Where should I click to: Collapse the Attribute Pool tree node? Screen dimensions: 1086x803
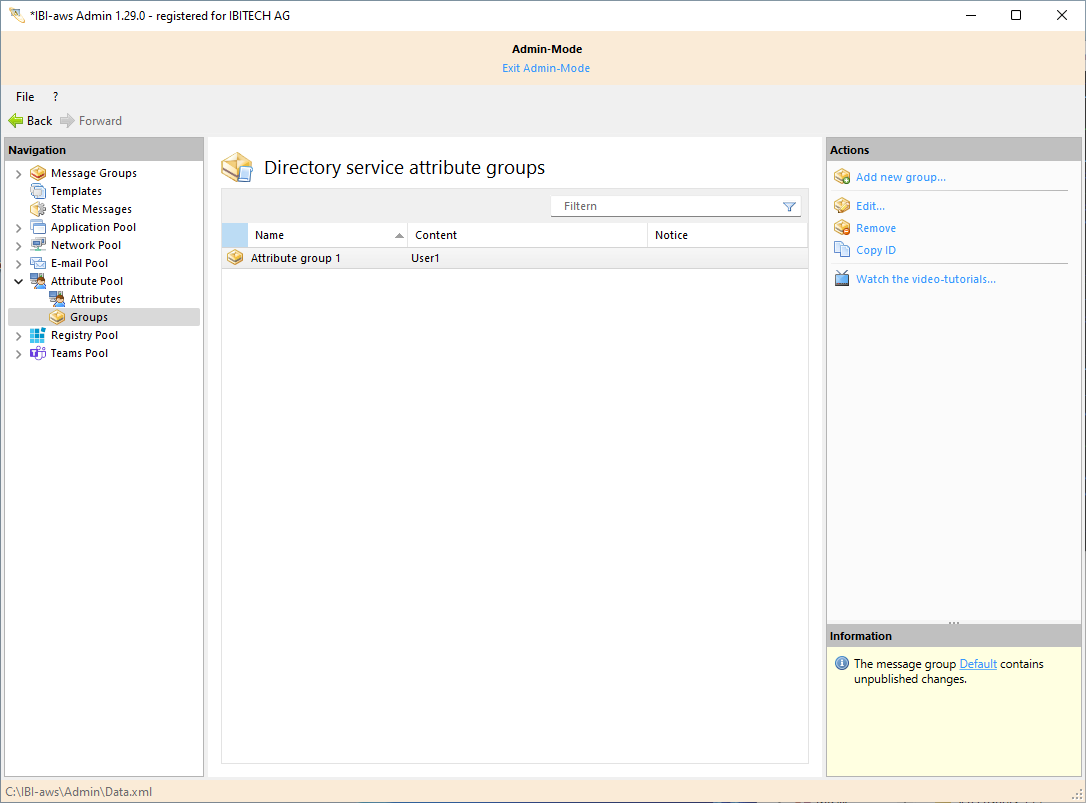pos(18,282)
